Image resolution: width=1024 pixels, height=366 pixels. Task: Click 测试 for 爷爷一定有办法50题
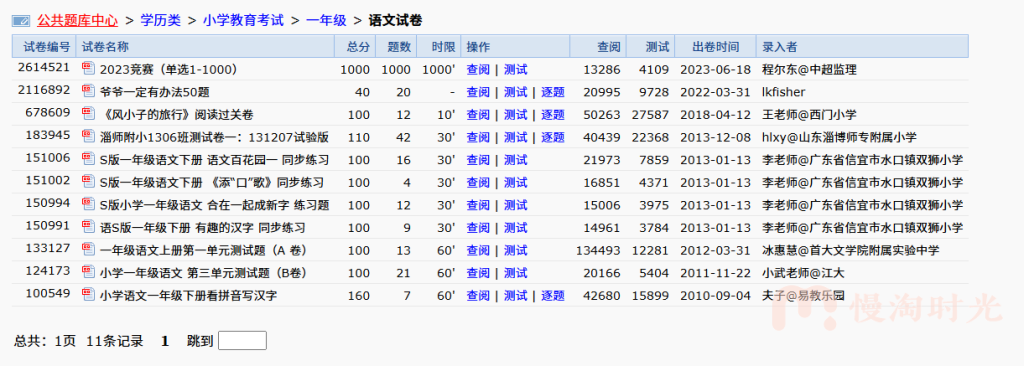(x=515, y=92)
